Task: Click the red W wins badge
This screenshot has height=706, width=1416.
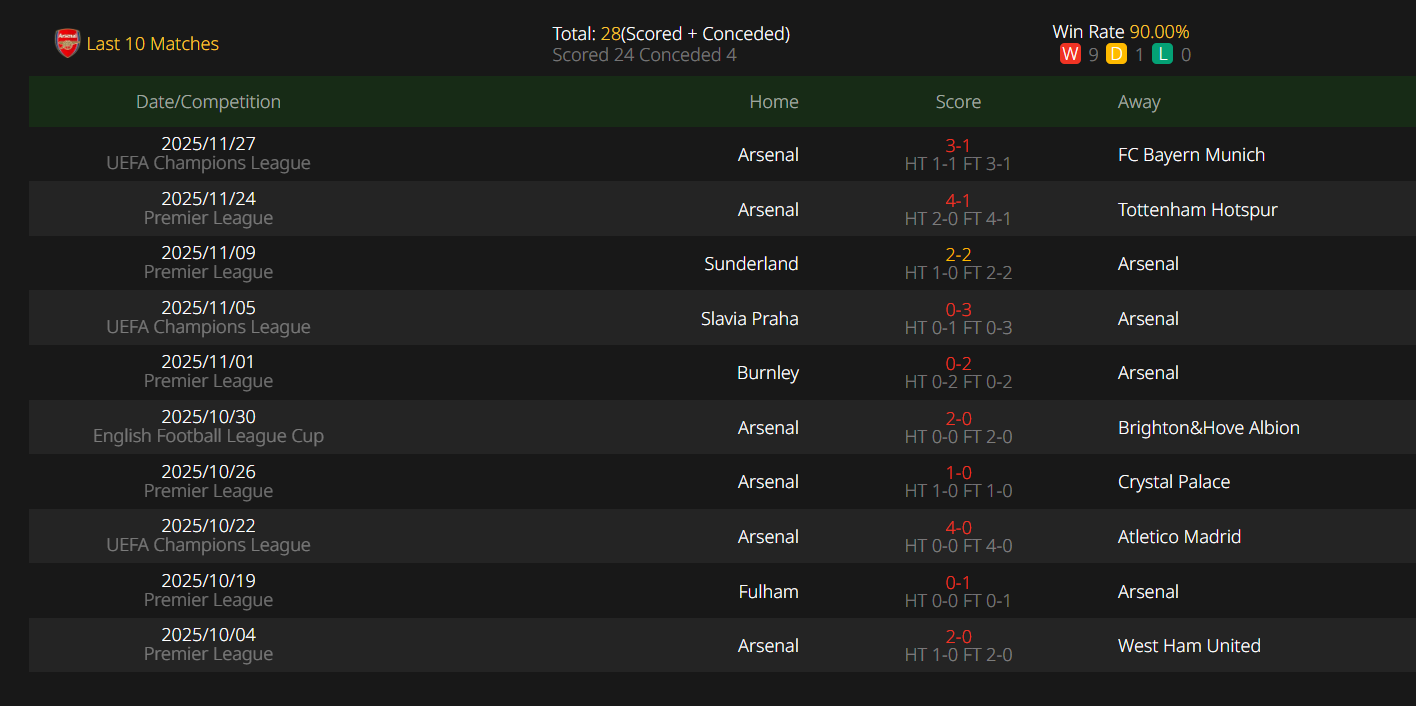Action: click(x=1070, y=54)
